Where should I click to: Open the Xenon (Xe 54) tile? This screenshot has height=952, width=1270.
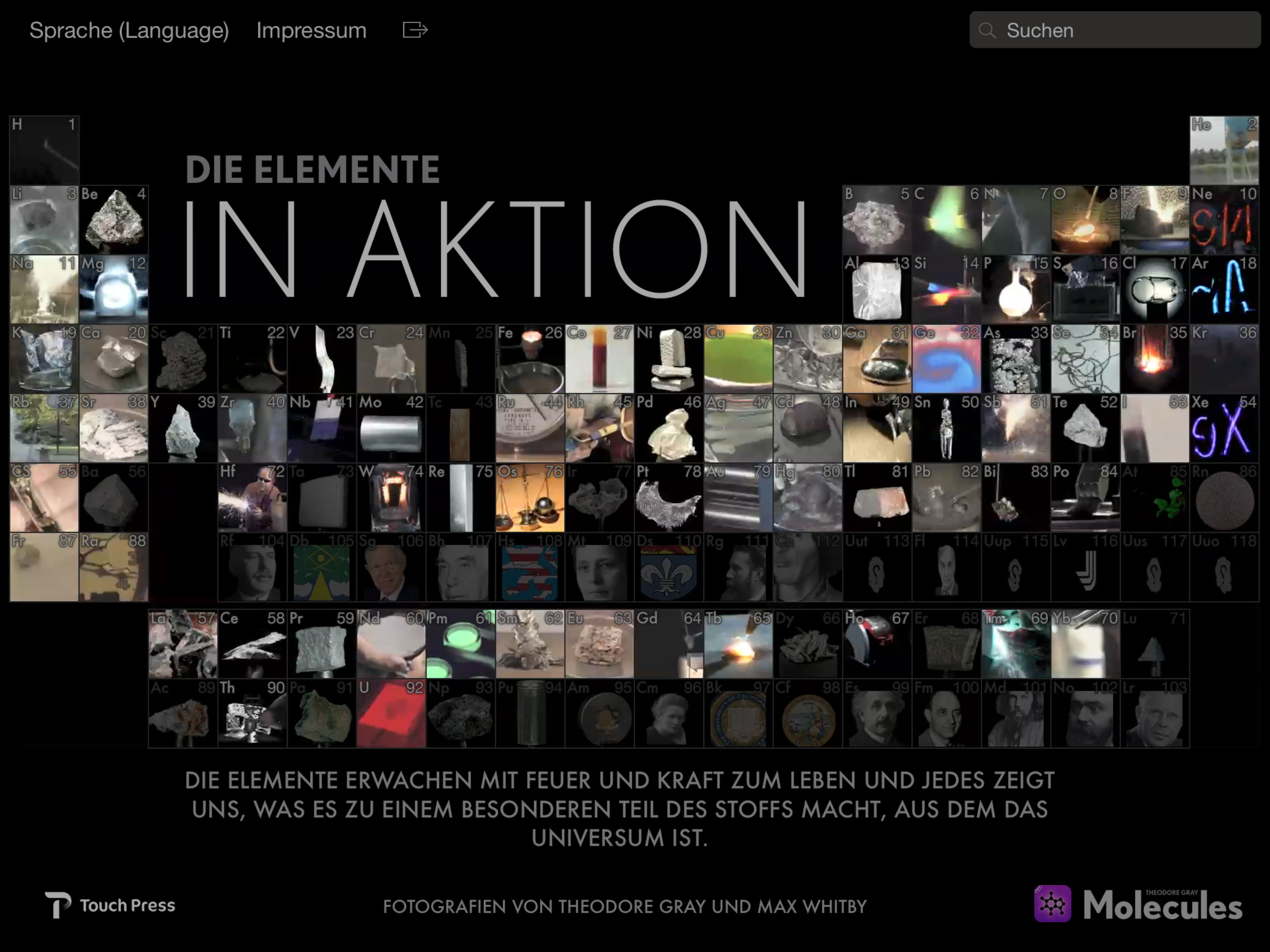tap(1224, 428)
